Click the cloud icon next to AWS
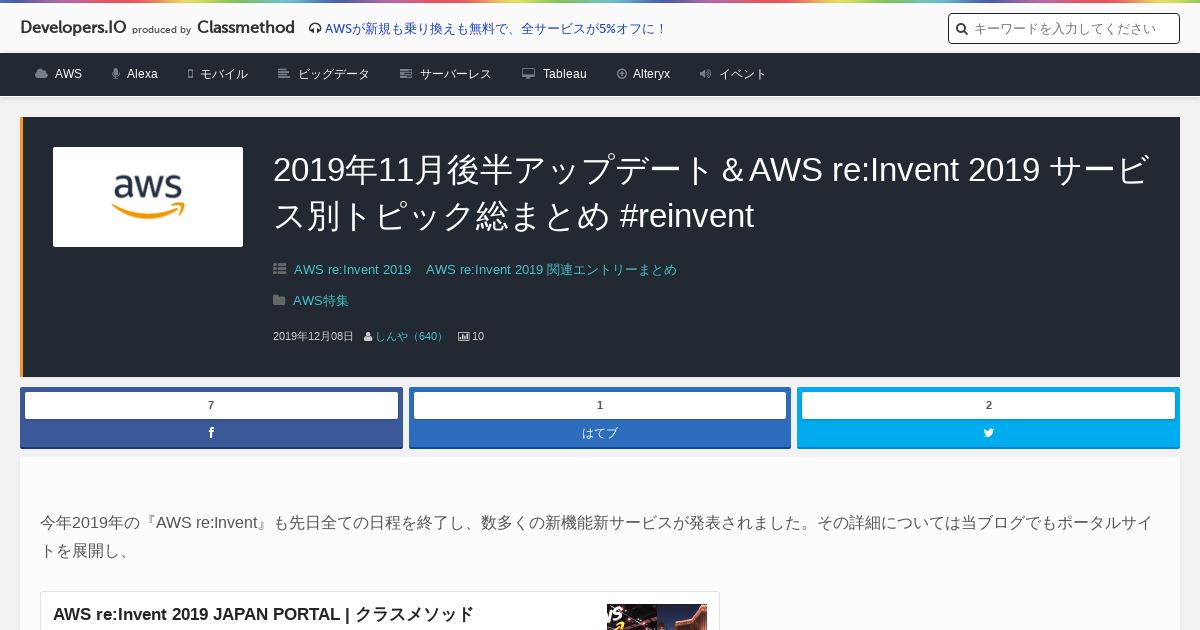Screen dimensions: 1200x630 pyautogui.click(x=41, y=74)
